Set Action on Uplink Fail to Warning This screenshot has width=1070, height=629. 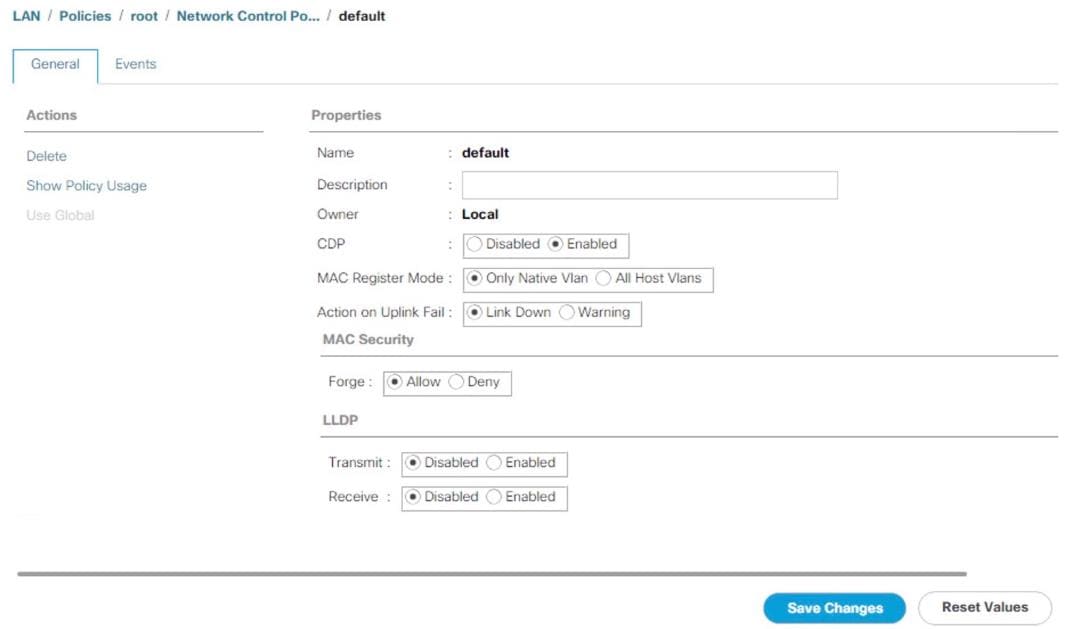(566, 312)
